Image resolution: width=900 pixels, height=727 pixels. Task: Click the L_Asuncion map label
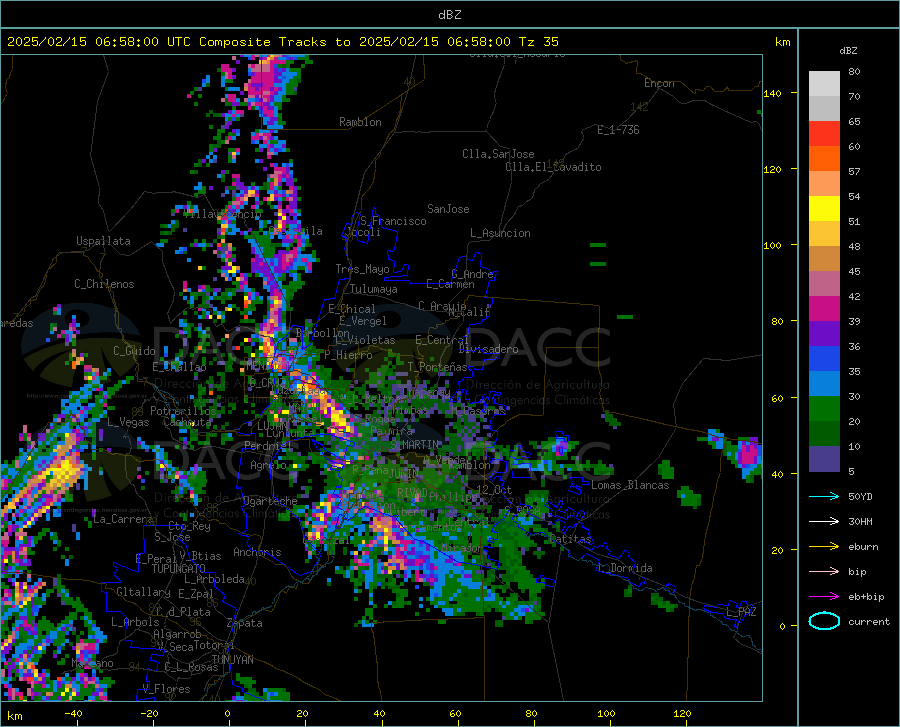tap(500, 233)
